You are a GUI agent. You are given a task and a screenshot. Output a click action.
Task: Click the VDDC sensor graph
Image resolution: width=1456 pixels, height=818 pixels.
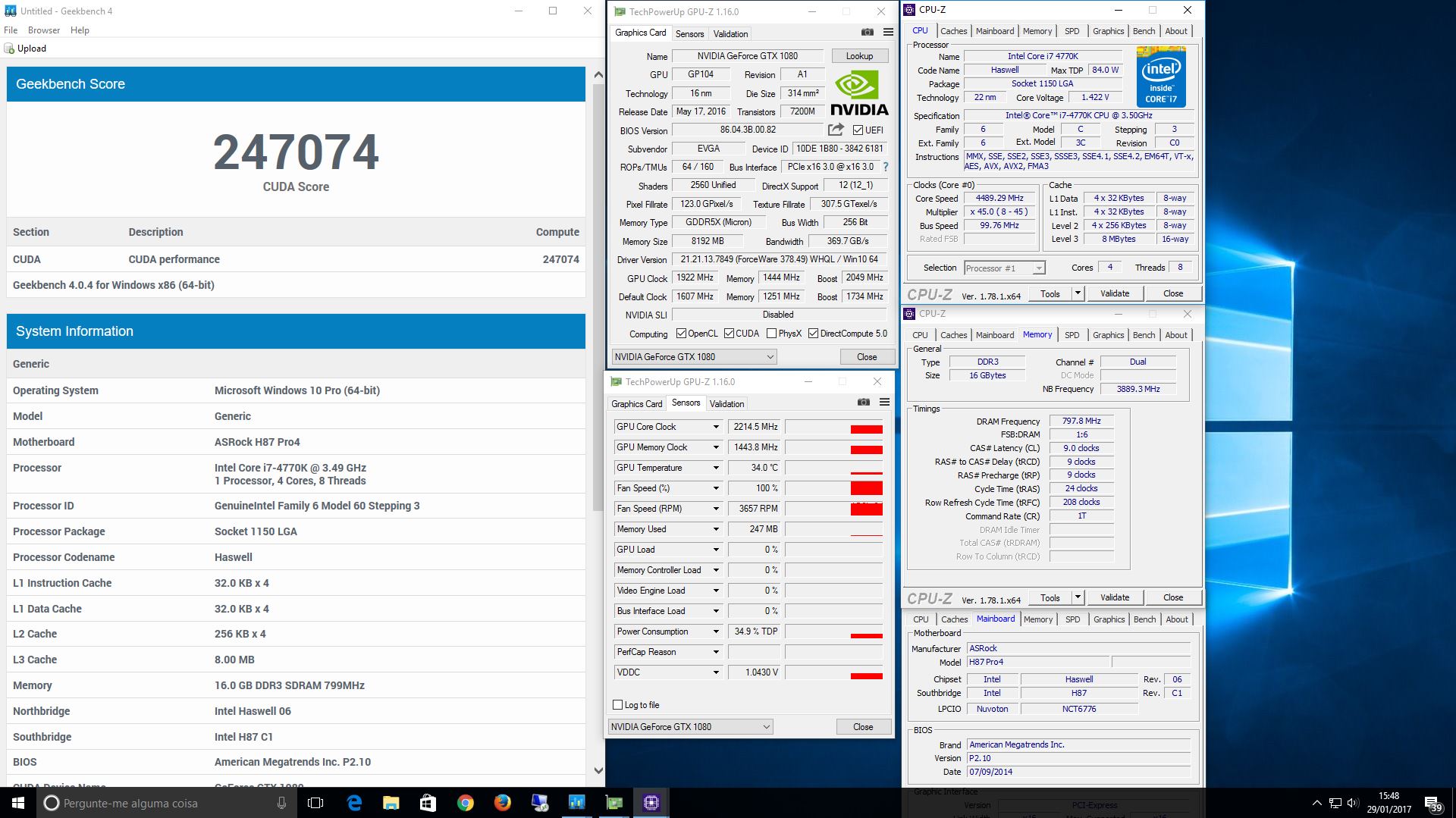pos(834,672)
